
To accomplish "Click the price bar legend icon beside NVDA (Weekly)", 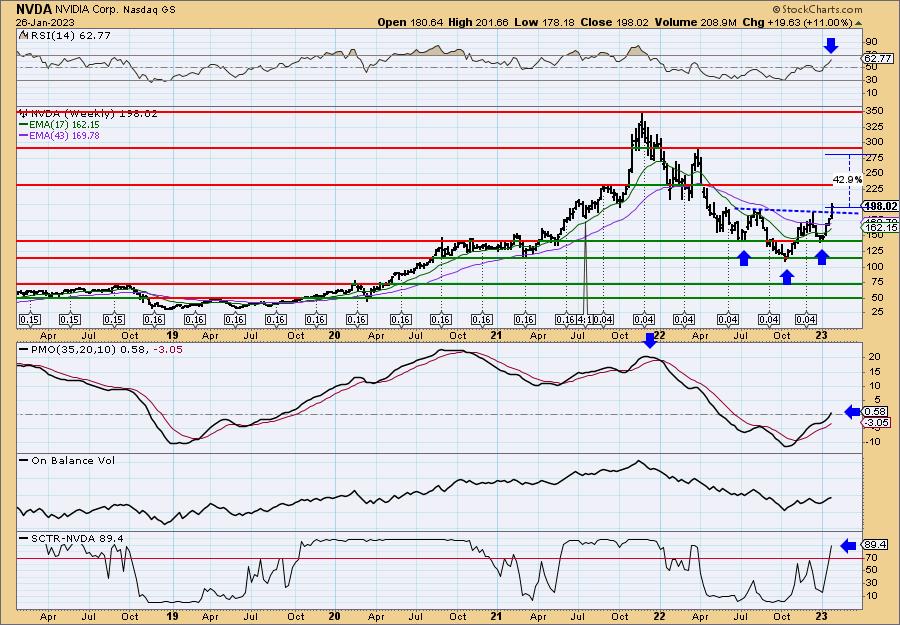I will 24,114.
